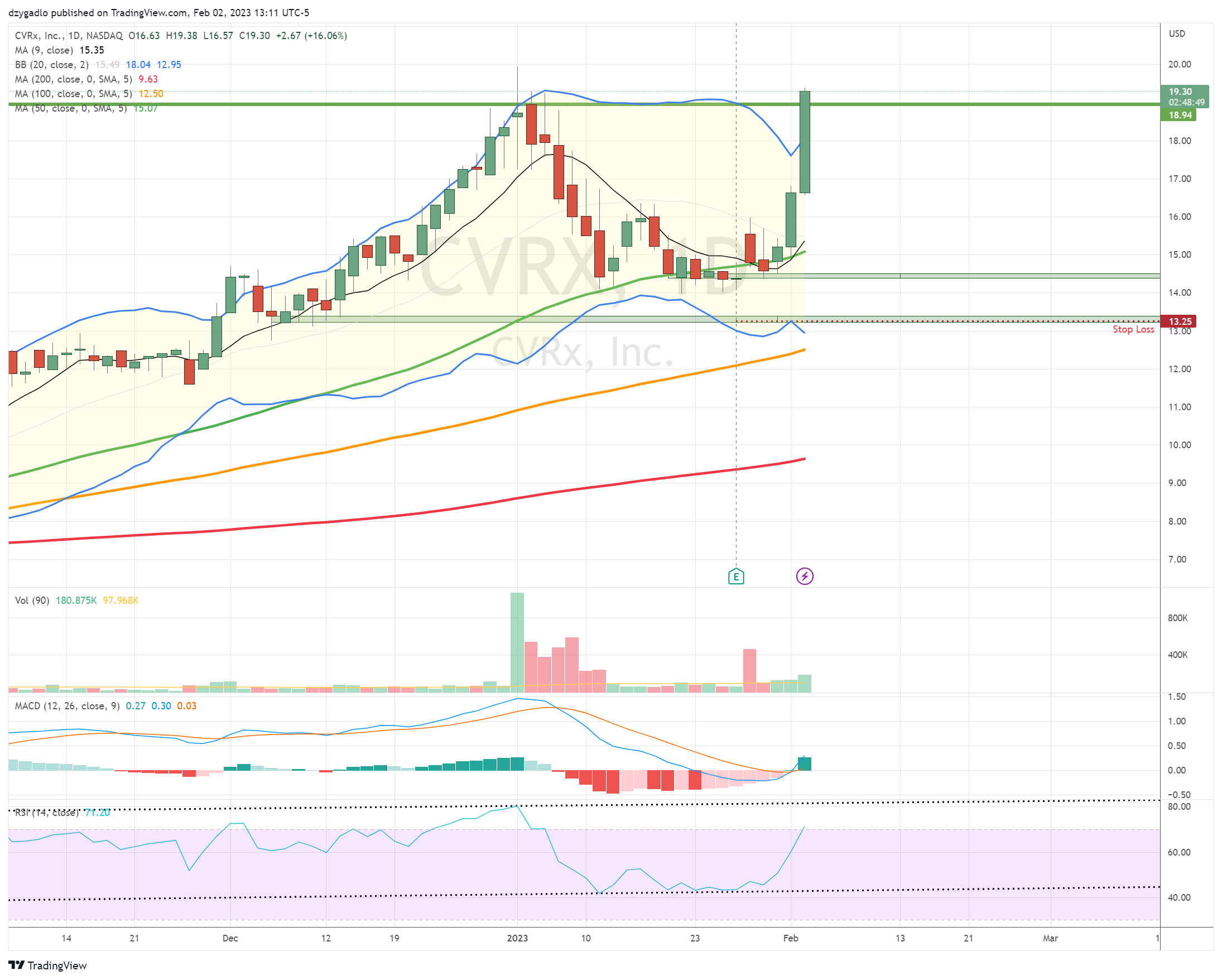Click the 800K volume axis label

pos(1177,618)
